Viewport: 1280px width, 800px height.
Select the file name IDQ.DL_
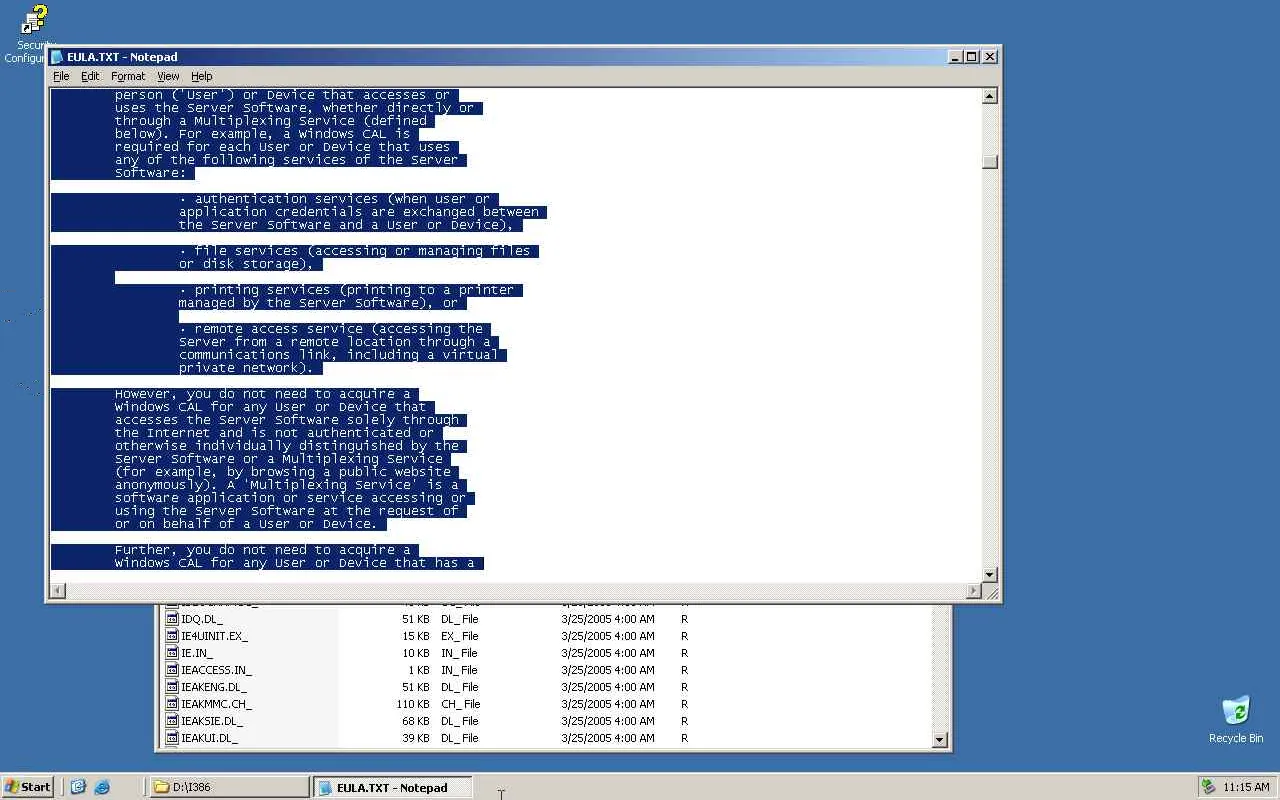[x=202, y=619]
